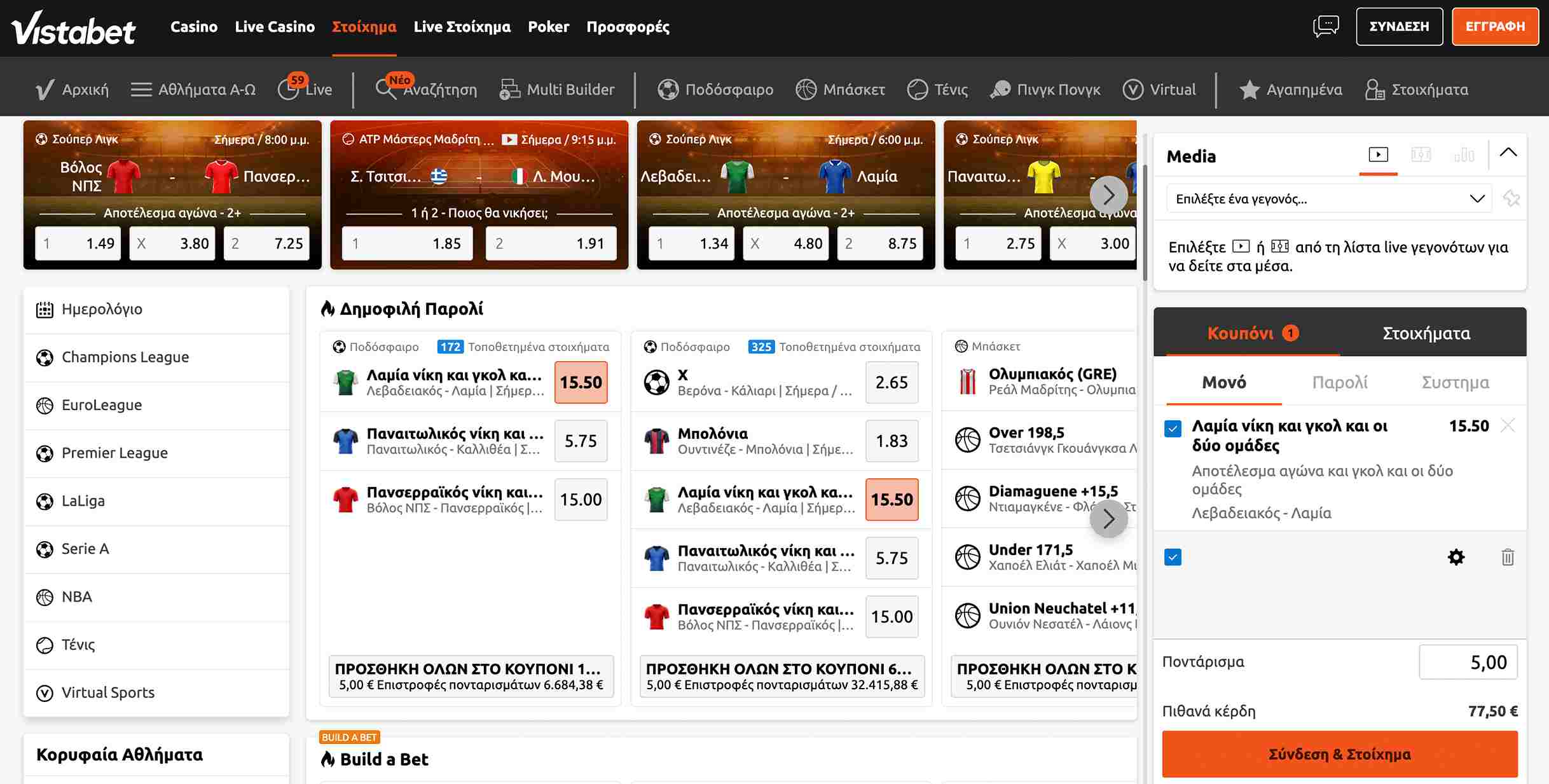Expand the event selection dropdown in Media

point(1329,199)
